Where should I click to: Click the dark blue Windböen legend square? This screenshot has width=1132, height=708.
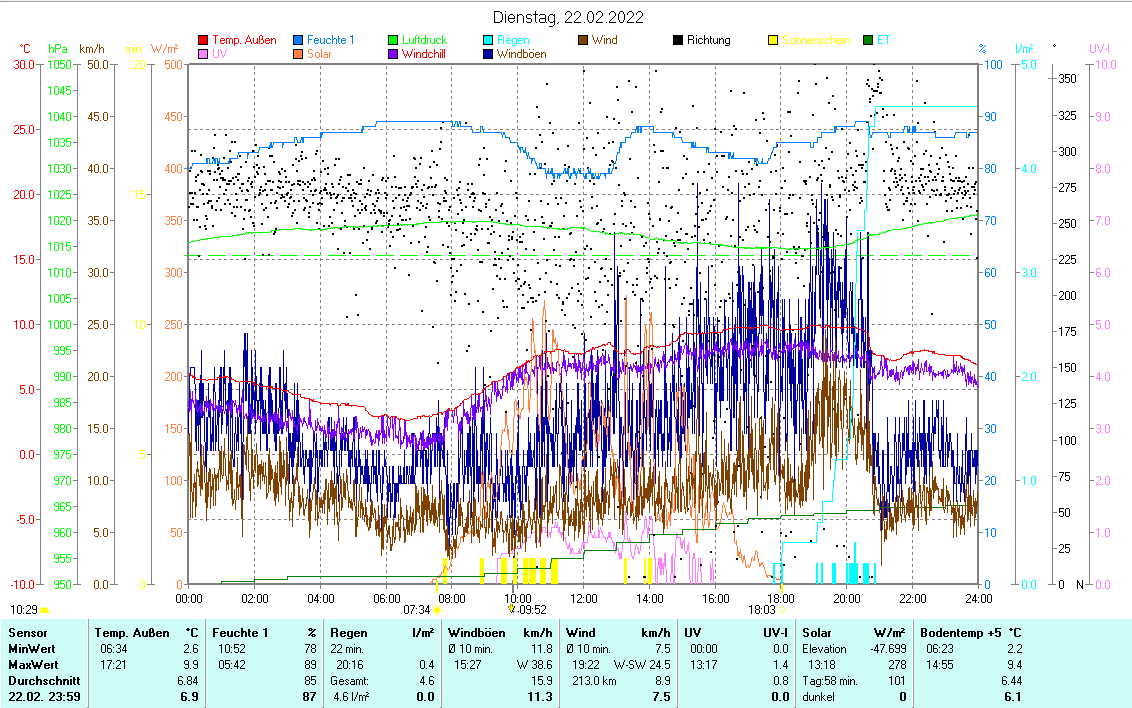(x=489, y=54)
